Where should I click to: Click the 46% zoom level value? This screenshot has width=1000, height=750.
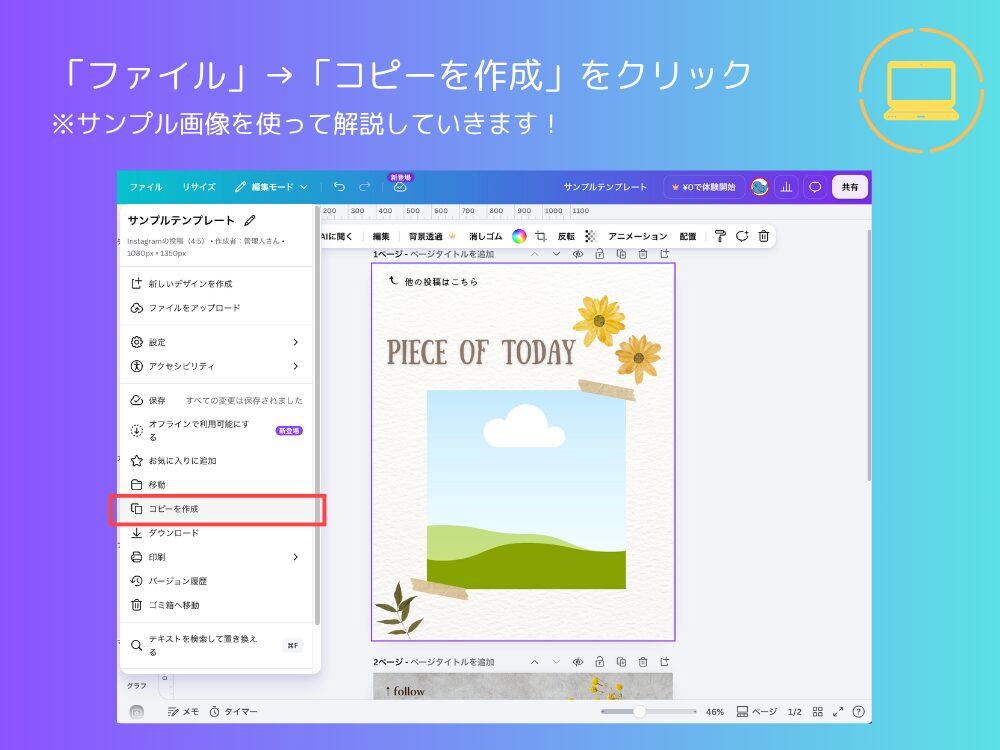(x=714, y=712)
